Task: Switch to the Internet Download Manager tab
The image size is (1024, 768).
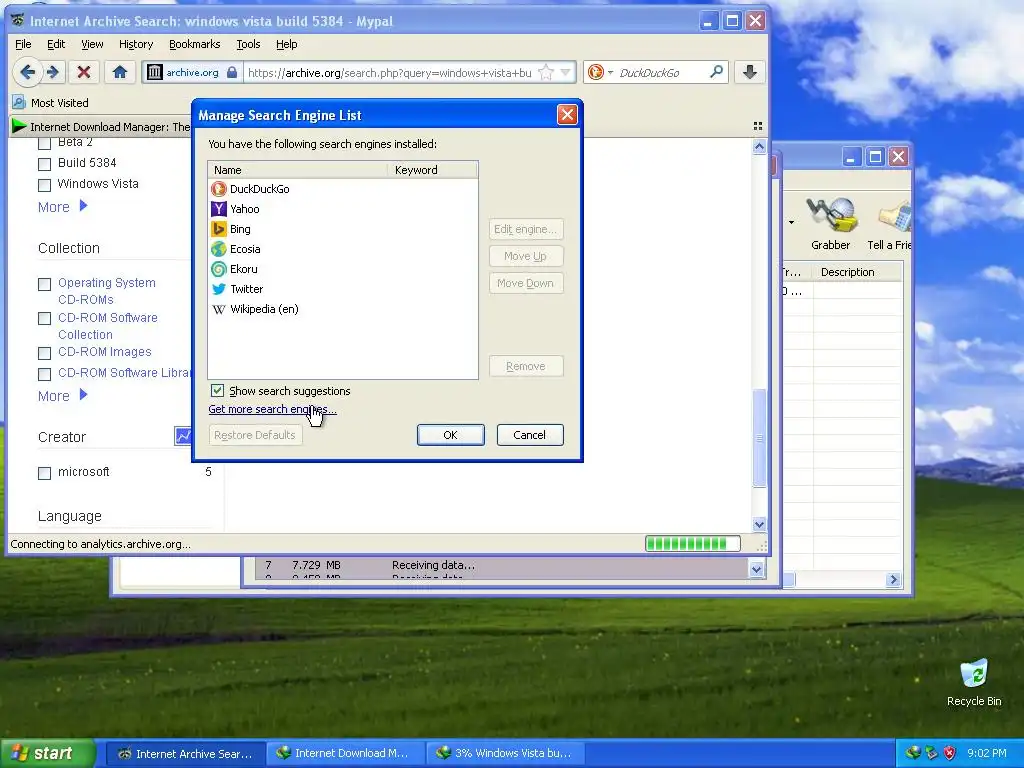Action: coord(101,127)
